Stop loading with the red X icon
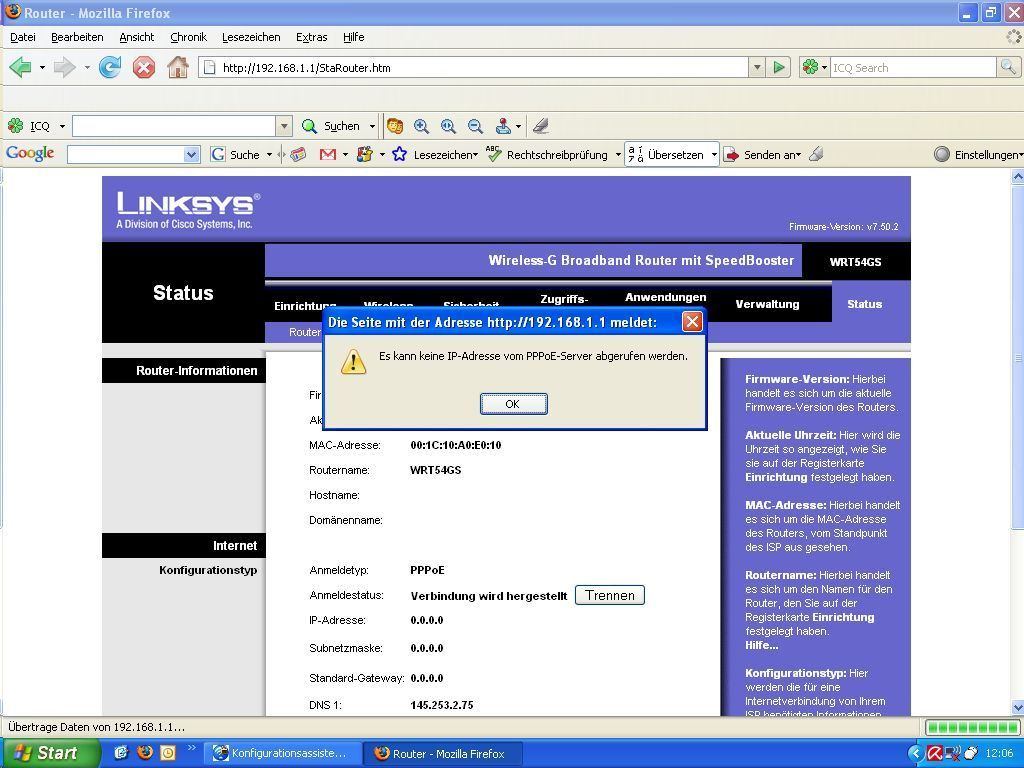Screen dimensions: 1024x768 pos(144,67)
